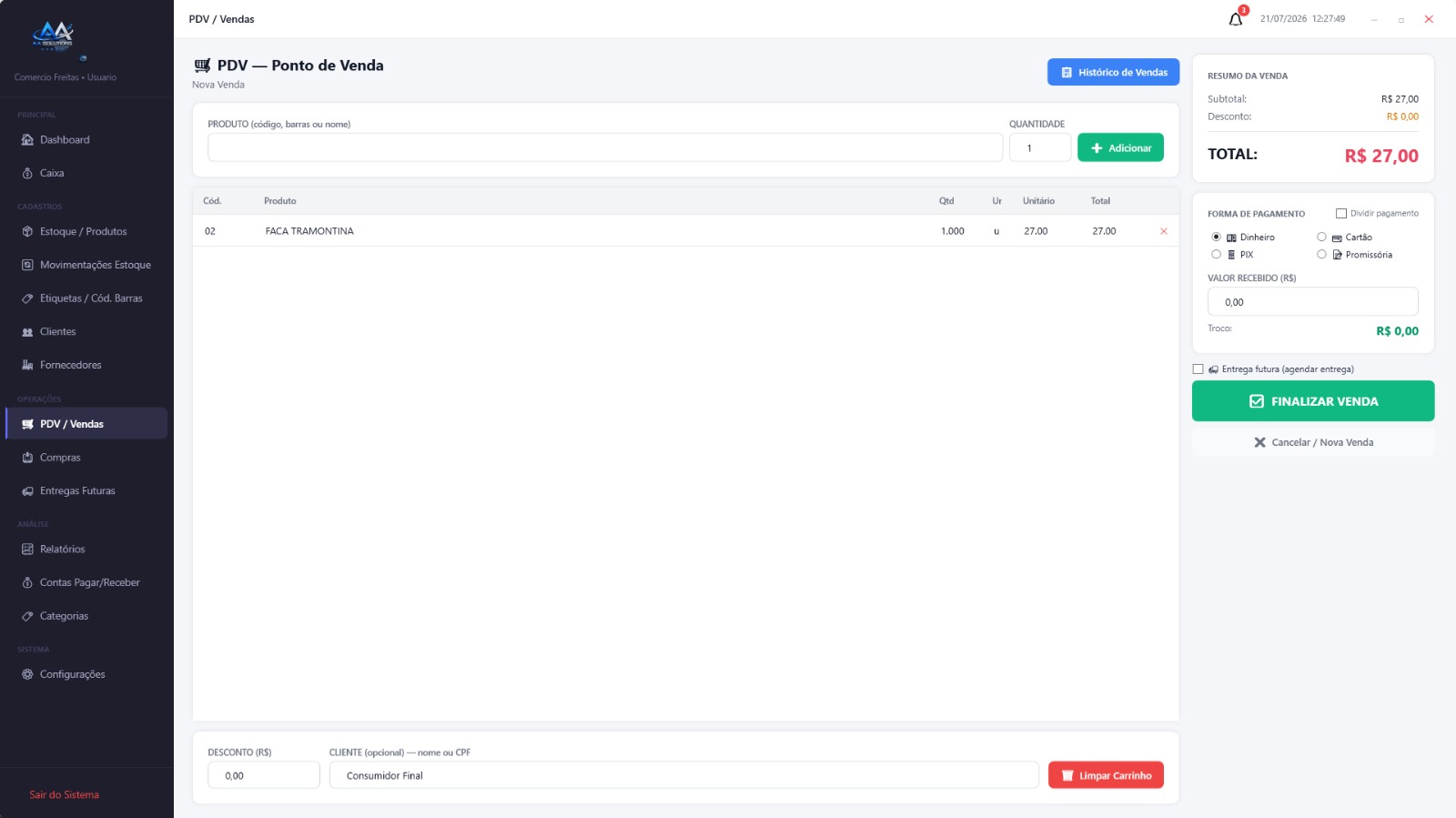Focus the PRODUTO search field

point(605,147)
